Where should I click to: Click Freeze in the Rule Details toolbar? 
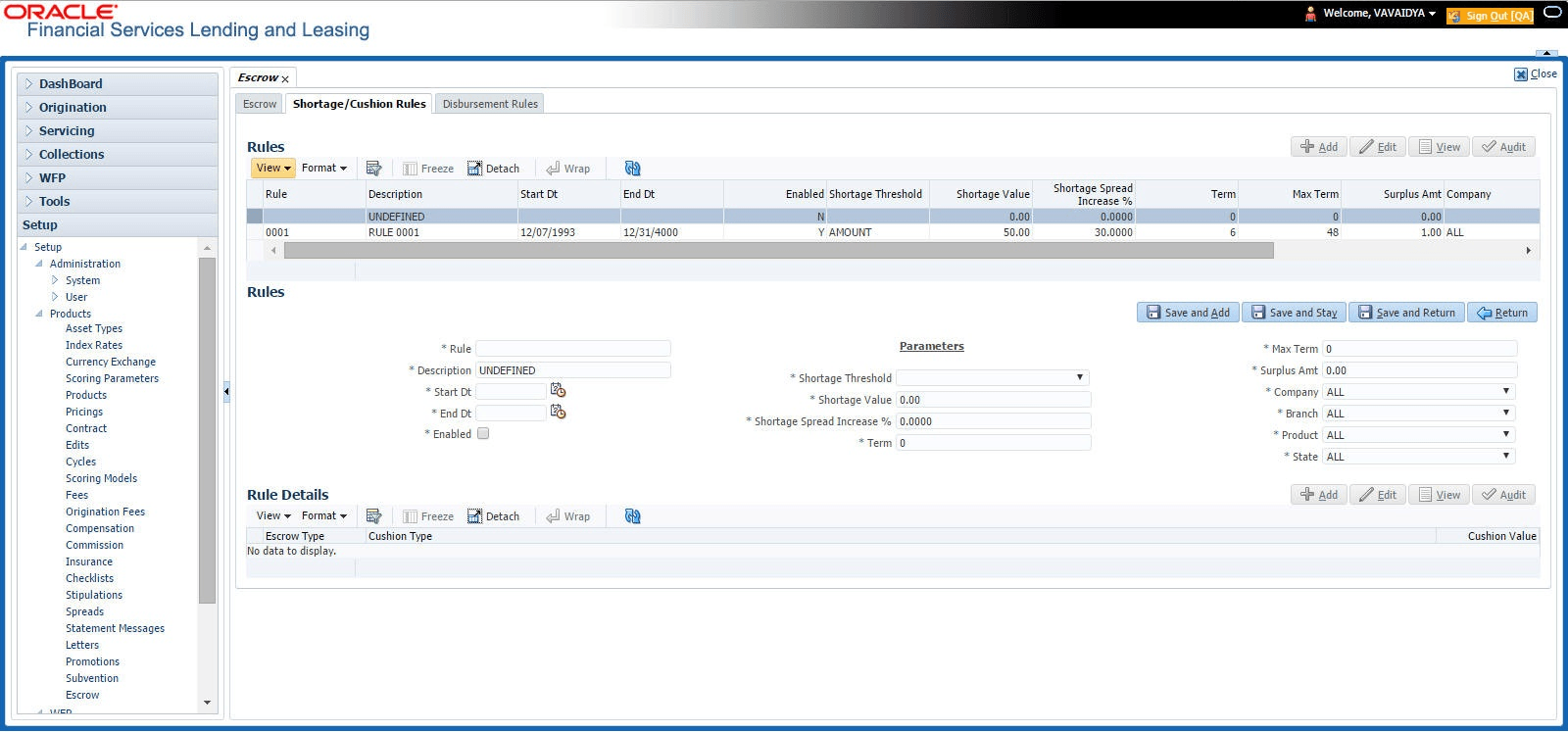pyautogui.click(x=428, y=516)
